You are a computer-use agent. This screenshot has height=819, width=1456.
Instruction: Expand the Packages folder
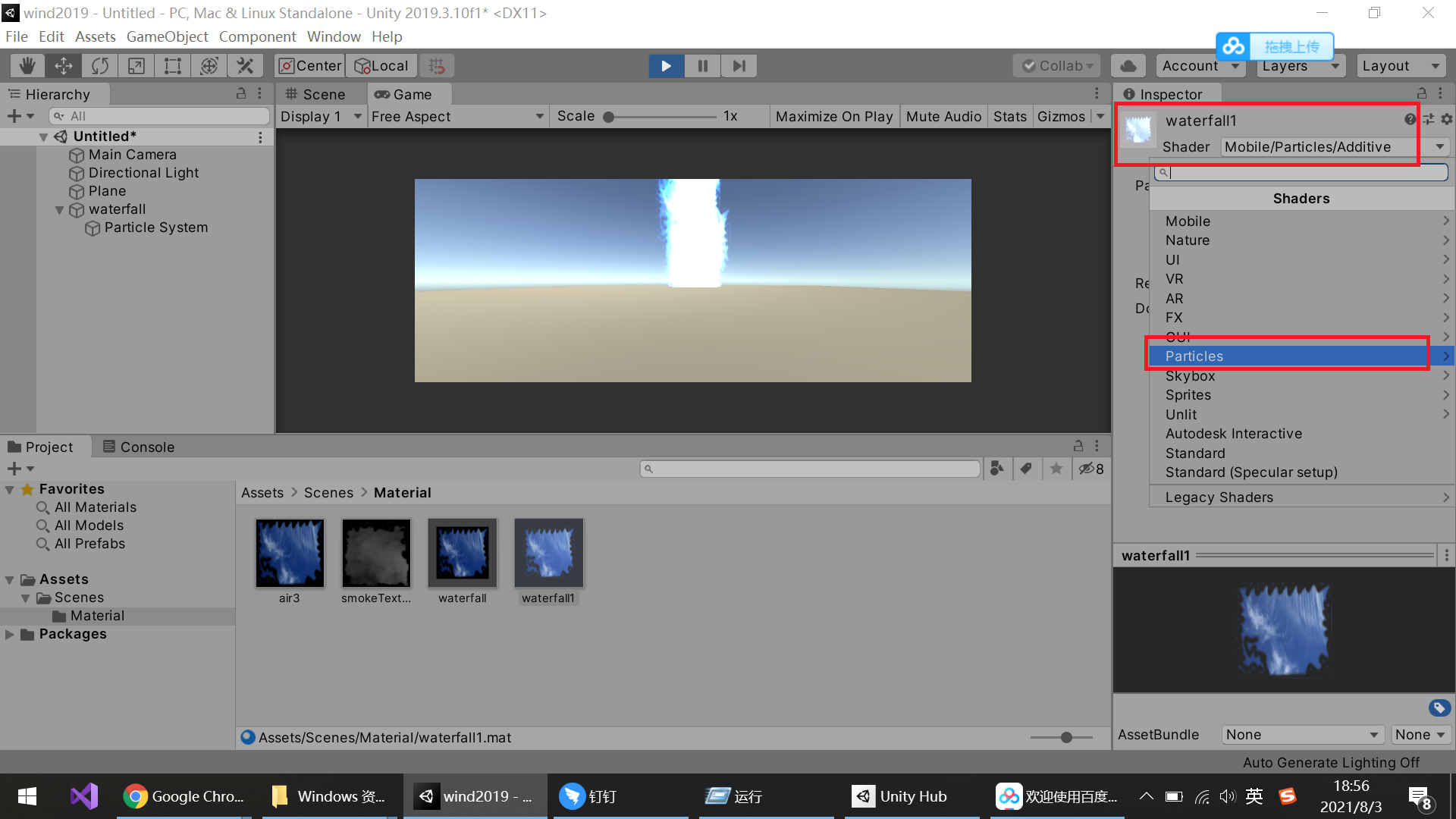10,634
